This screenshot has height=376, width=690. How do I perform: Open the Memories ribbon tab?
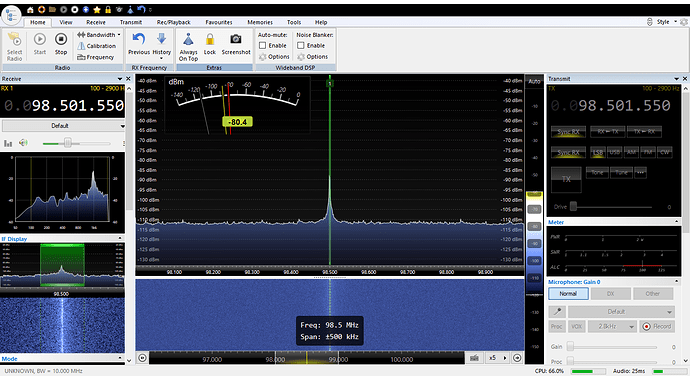tap(260, 22)
